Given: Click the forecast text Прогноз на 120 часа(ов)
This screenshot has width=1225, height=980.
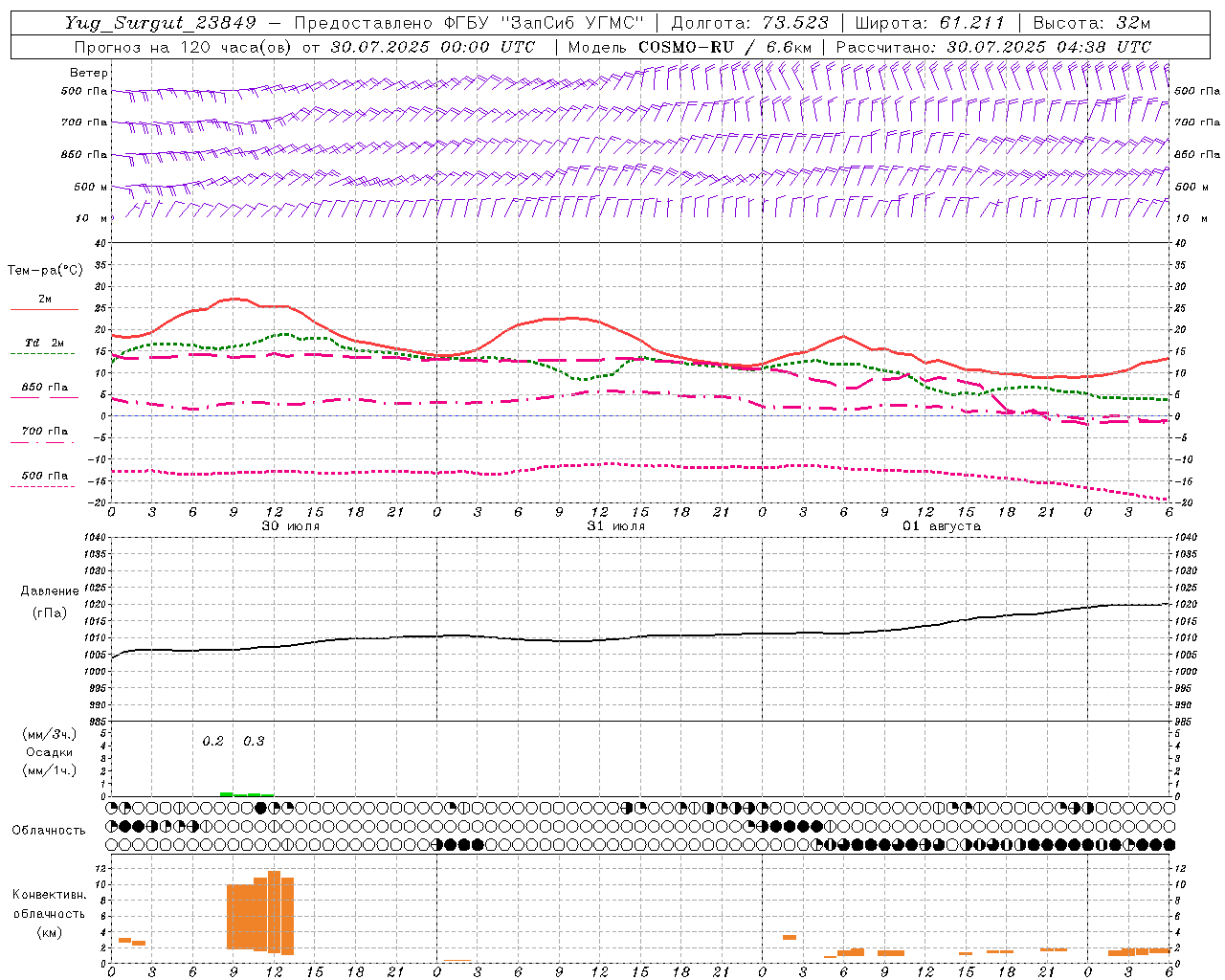Looking at the screenshot, I should [x=184, y=47].
